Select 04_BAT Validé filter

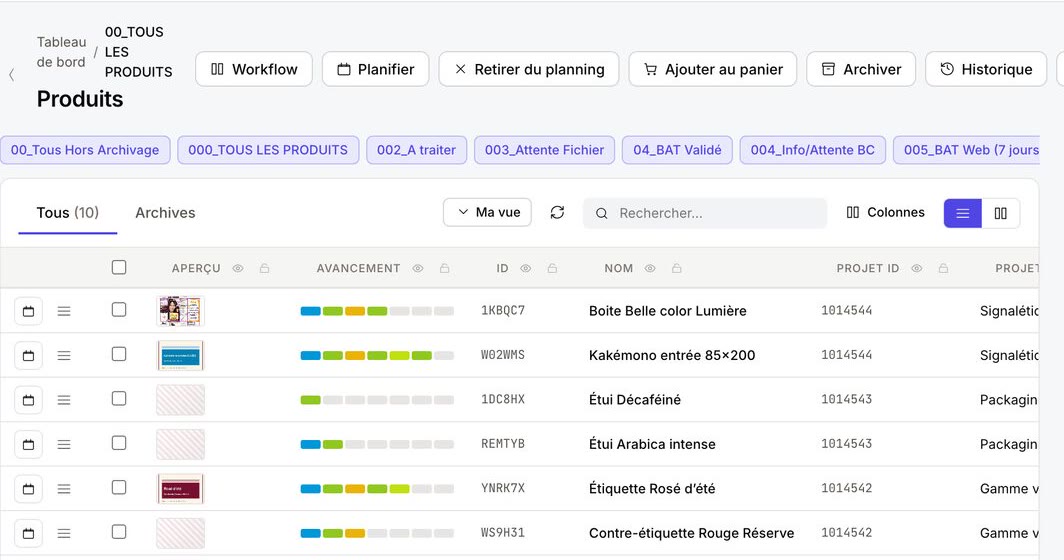[x=677, y=150]
